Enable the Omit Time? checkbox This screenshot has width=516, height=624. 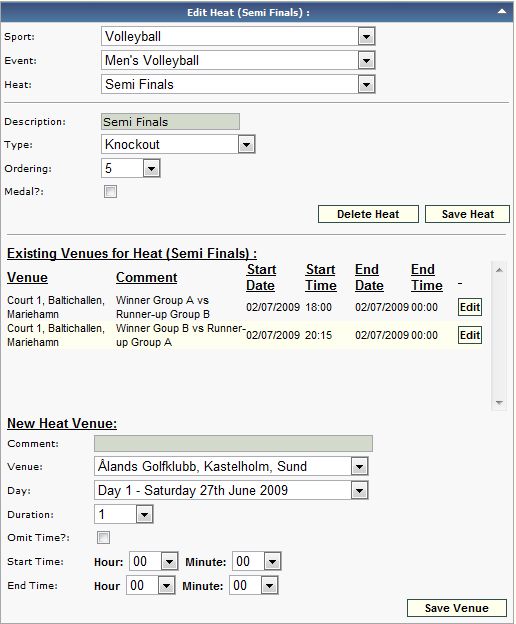point(103,538)
